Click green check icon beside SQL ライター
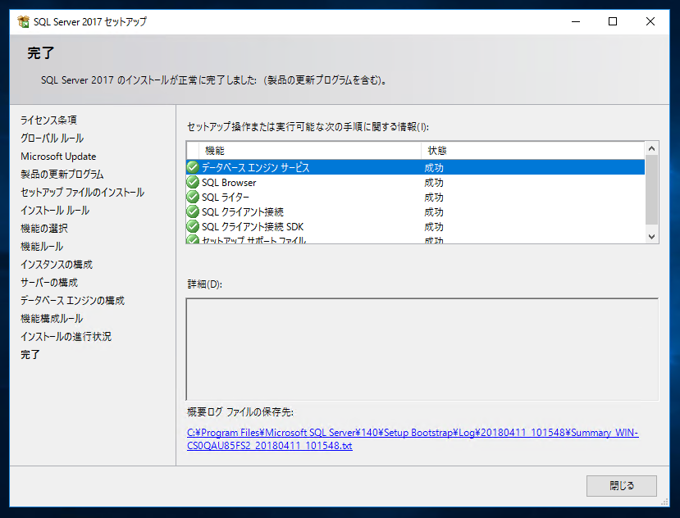The height and width of the screenshot is (518, 680). pyautogui.click(x=193, y=197)
